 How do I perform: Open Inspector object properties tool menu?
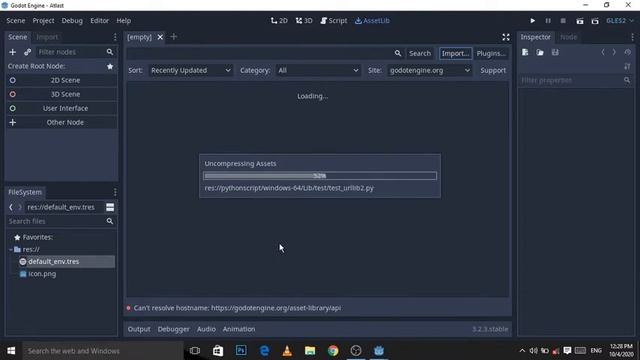coord(627,66)
